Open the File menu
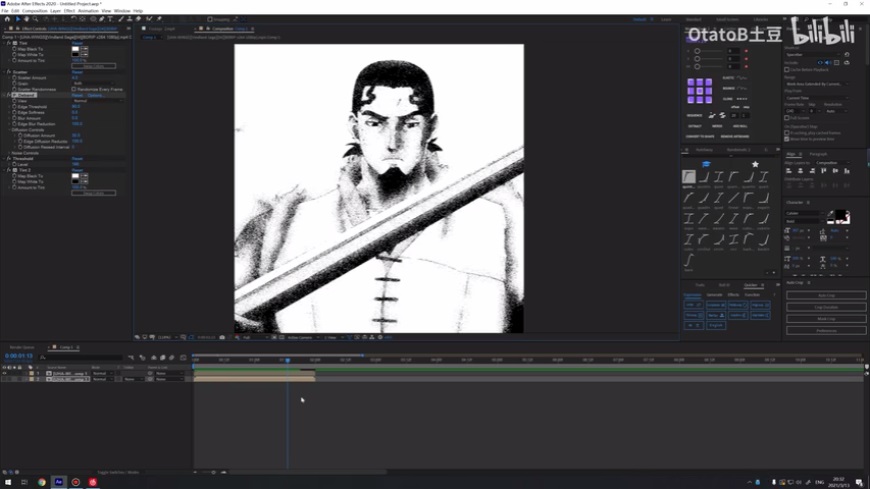The image size is (870, 489). click(5, 11)
